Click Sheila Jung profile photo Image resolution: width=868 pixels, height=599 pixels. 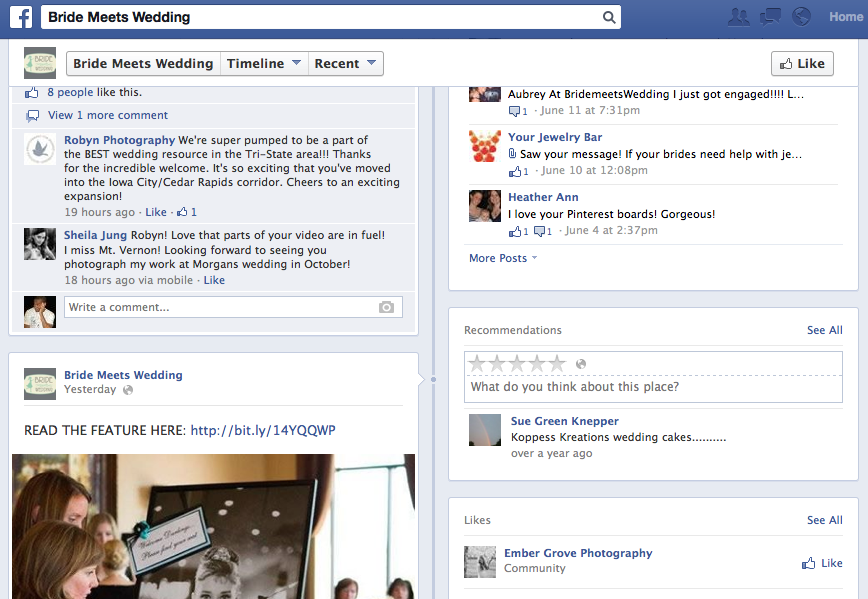point(40,244)
